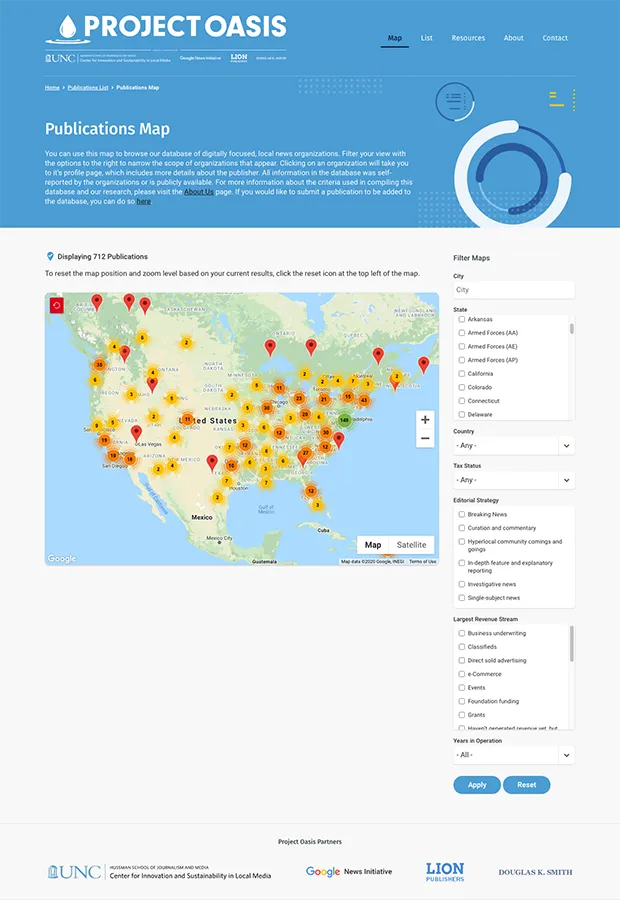
Task: Zoom out with the map minus button
Action: (x=425, y=439)
